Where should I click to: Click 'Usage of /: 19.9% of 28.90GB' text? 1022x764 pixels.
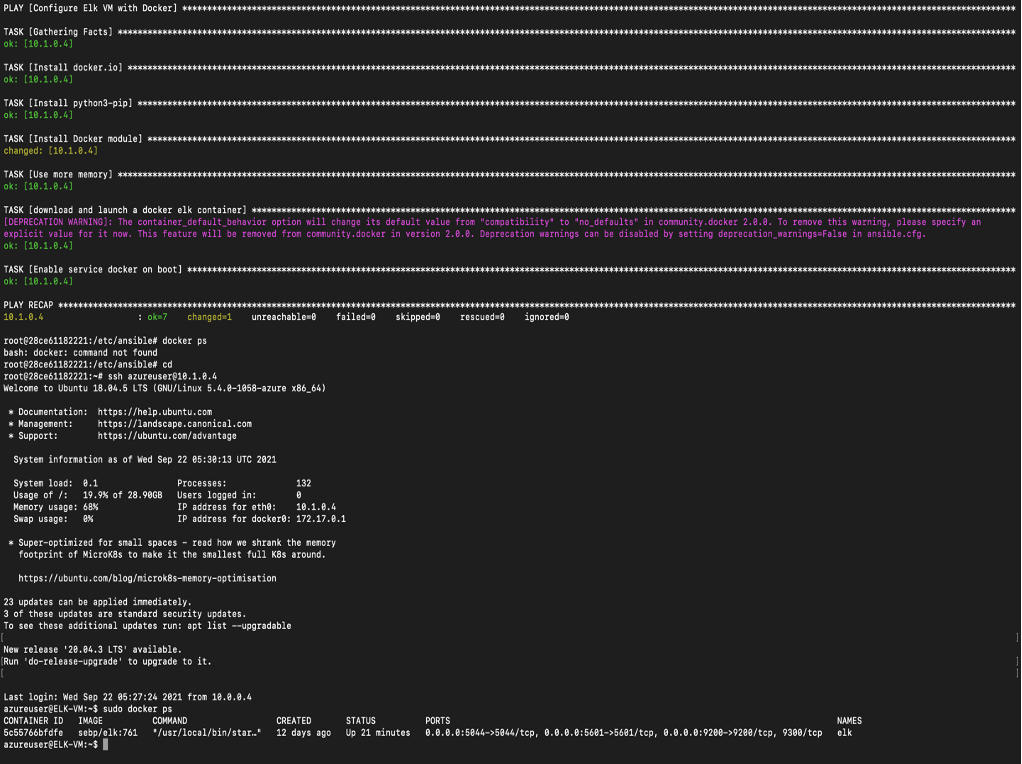(87, 495)
